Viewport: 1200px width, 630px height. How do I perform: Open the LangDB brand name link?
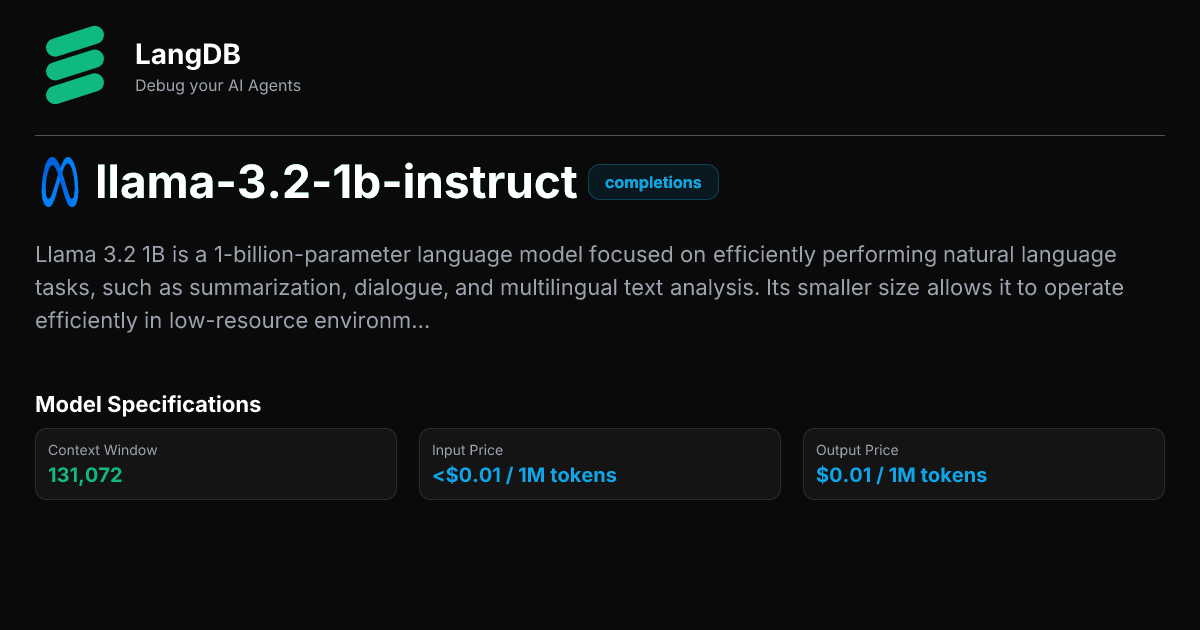[x=187, y=55]
